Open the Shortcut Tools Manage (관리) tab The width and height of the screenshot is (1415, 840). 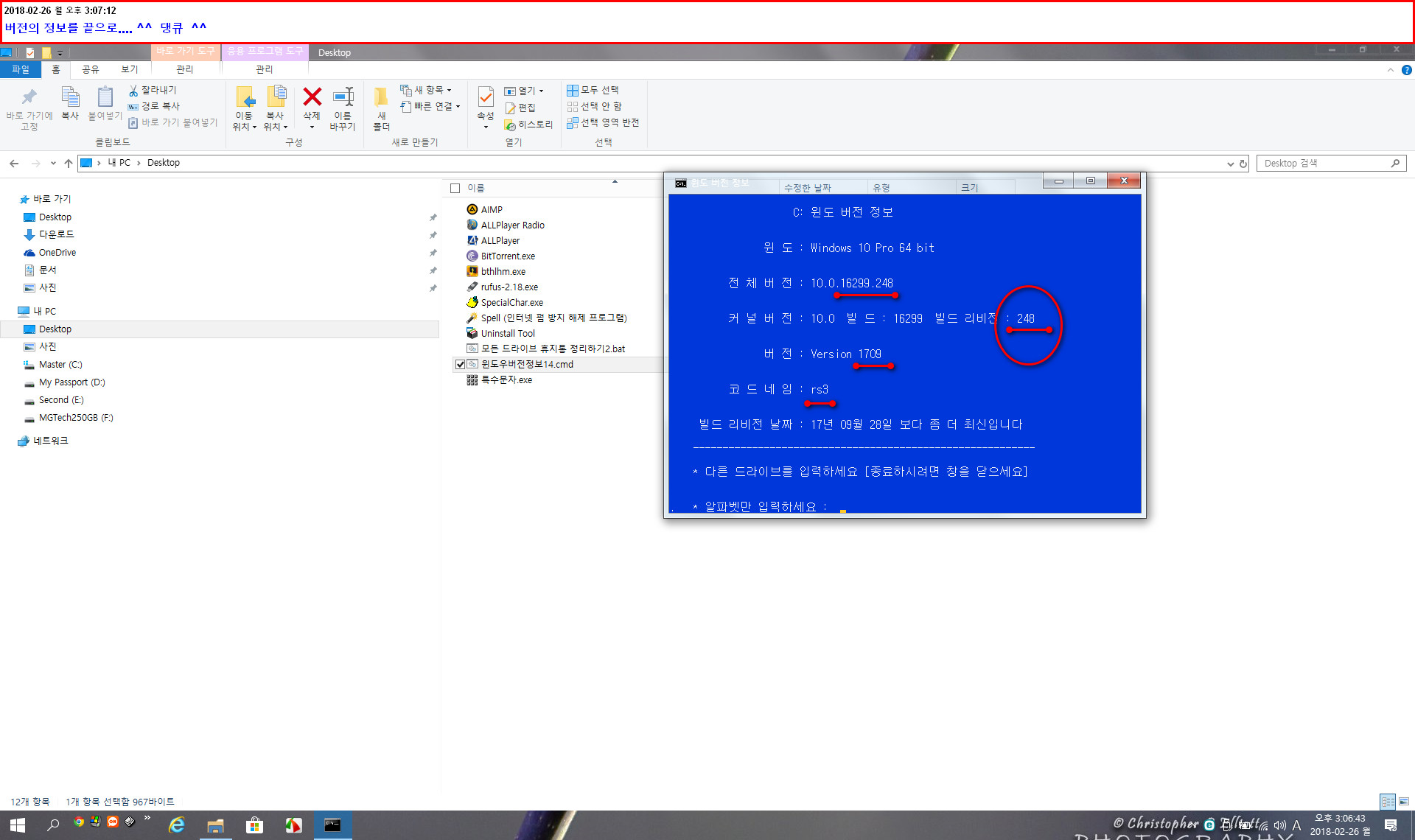pyautogui.click(x=184, y=69)
